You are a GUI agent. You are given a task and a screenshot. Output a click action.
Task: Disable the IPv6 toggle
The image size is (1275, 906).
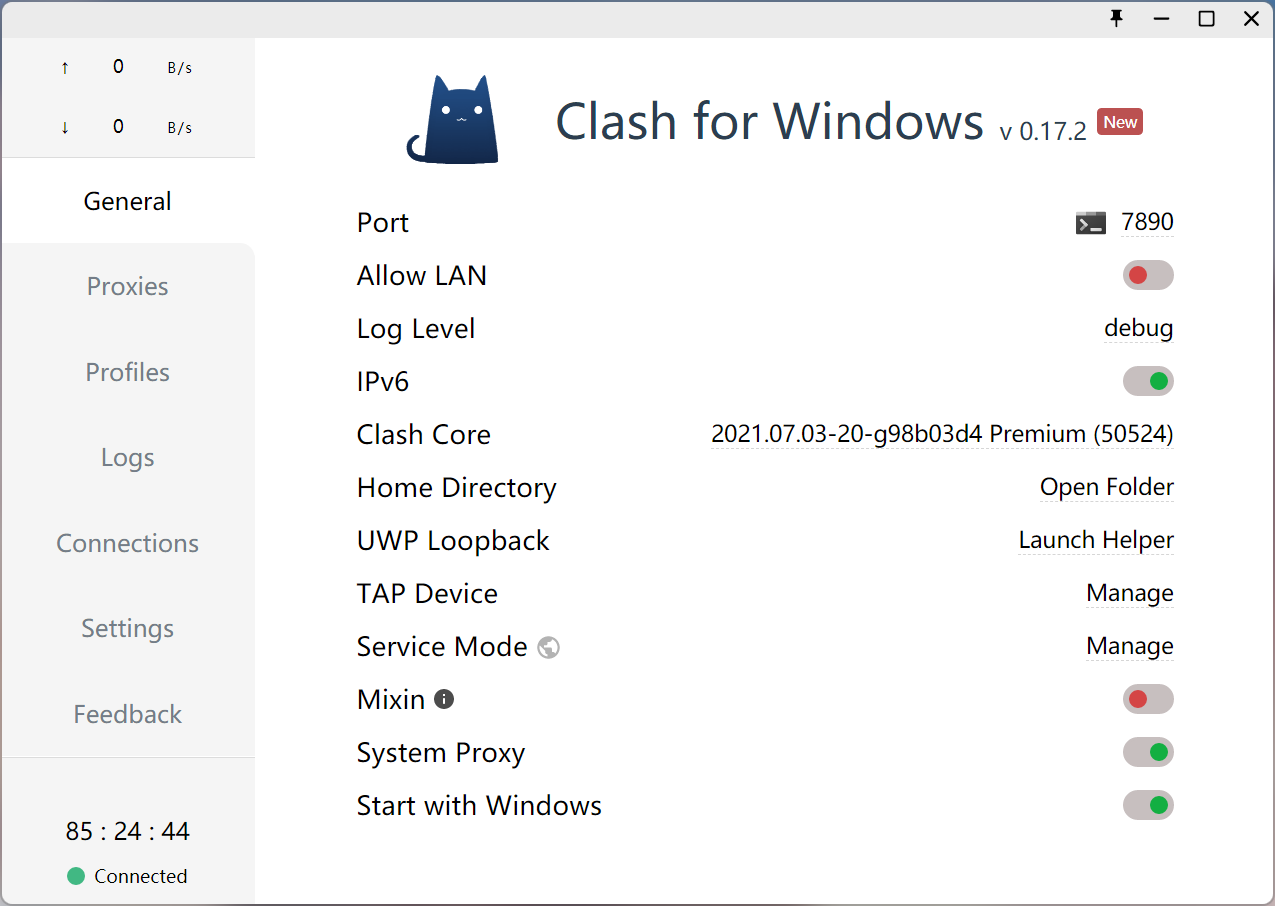(x=1147, y=381)
